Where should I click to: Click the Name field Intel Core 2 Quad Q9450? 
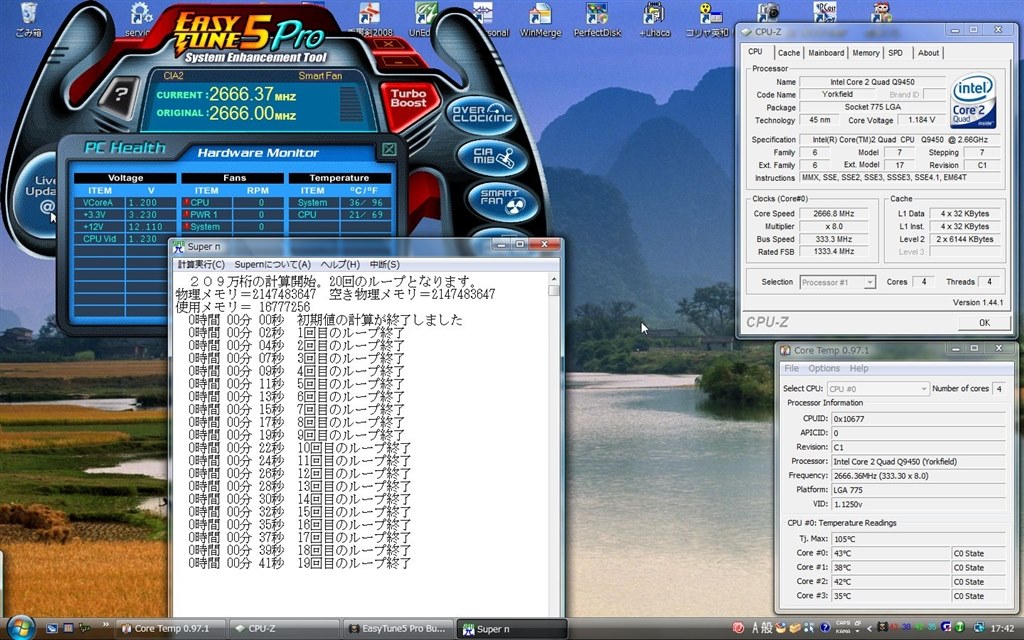(872, 82)
